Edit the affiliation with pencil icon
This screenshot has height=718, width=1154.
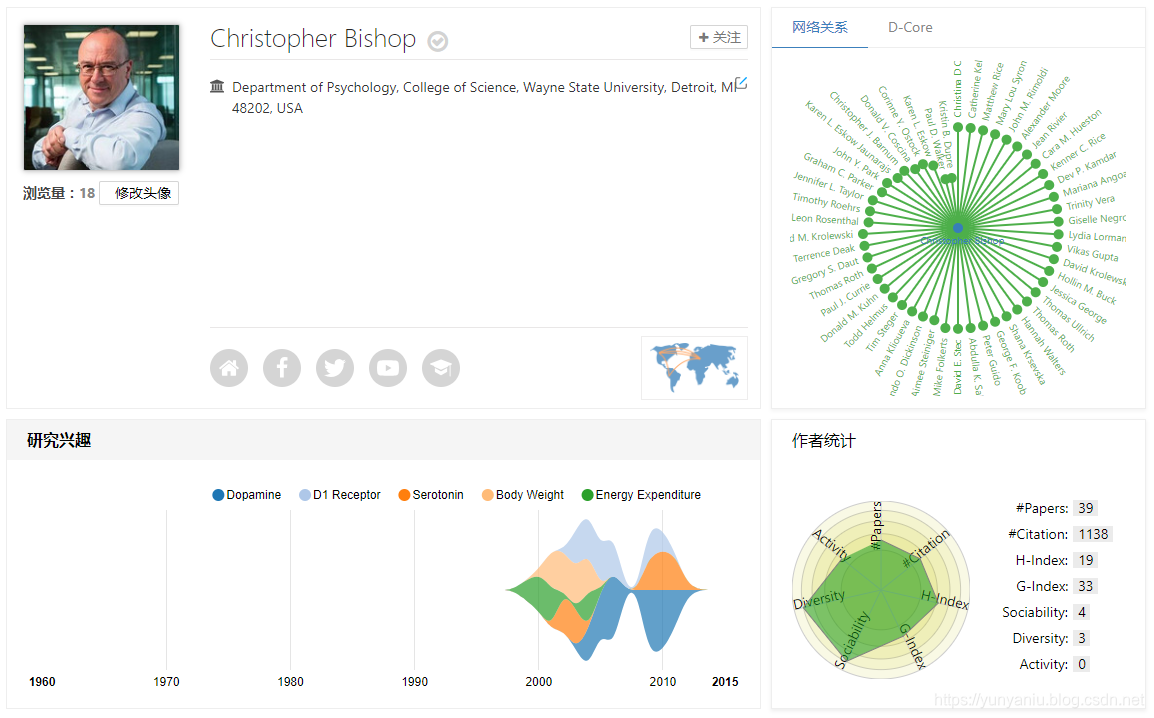pyautogui.click(x=741, y=84)
